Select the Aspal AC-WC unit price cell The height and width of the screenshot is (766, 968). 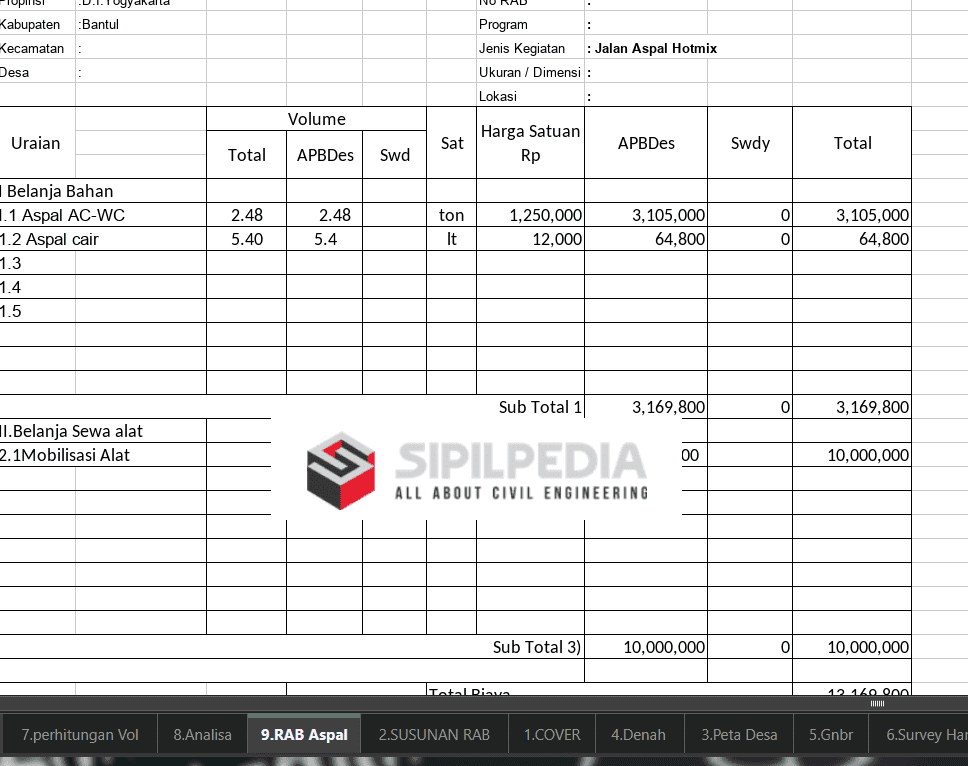coord(530,215)
